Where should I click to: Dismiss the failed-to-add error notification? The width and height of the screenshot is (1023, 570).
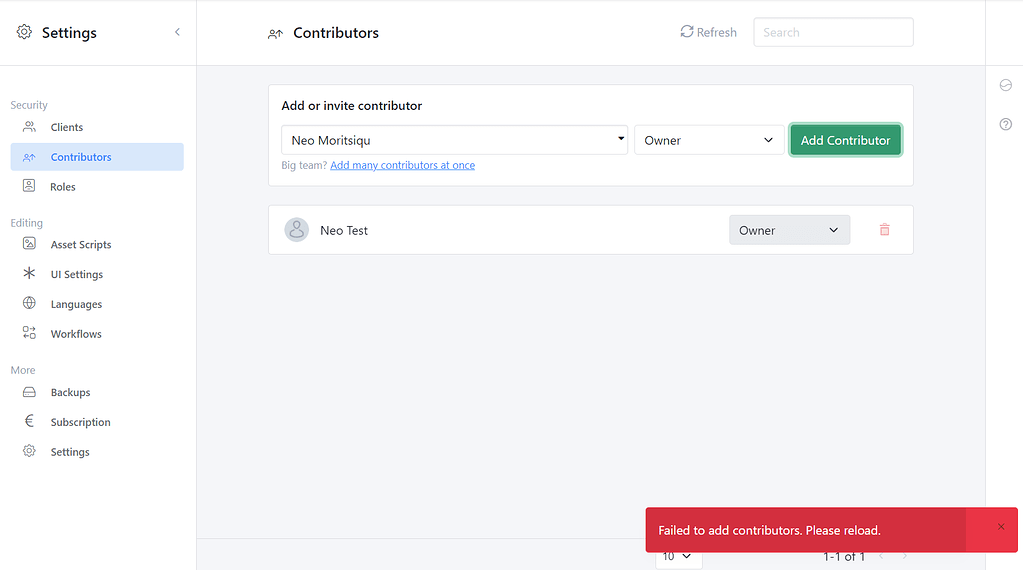[1001, 527]
